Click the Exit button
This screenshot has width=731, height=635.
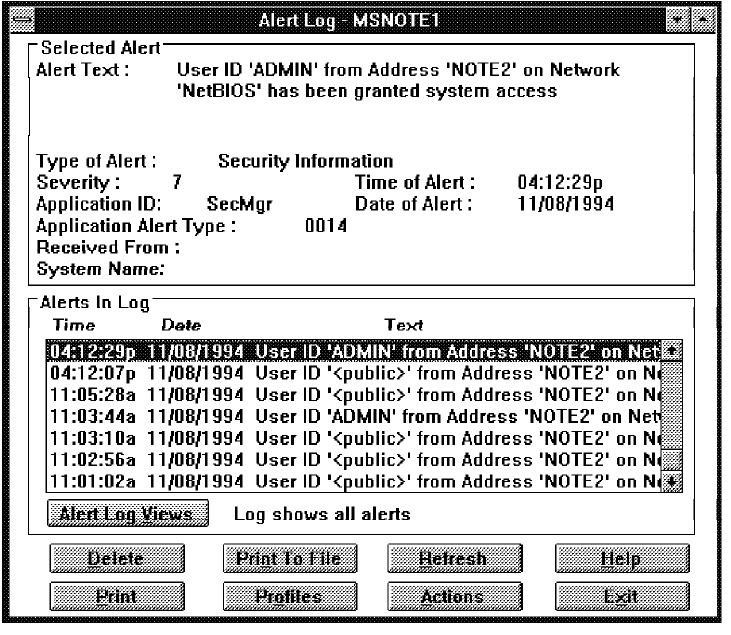click(x=622, y=596)
